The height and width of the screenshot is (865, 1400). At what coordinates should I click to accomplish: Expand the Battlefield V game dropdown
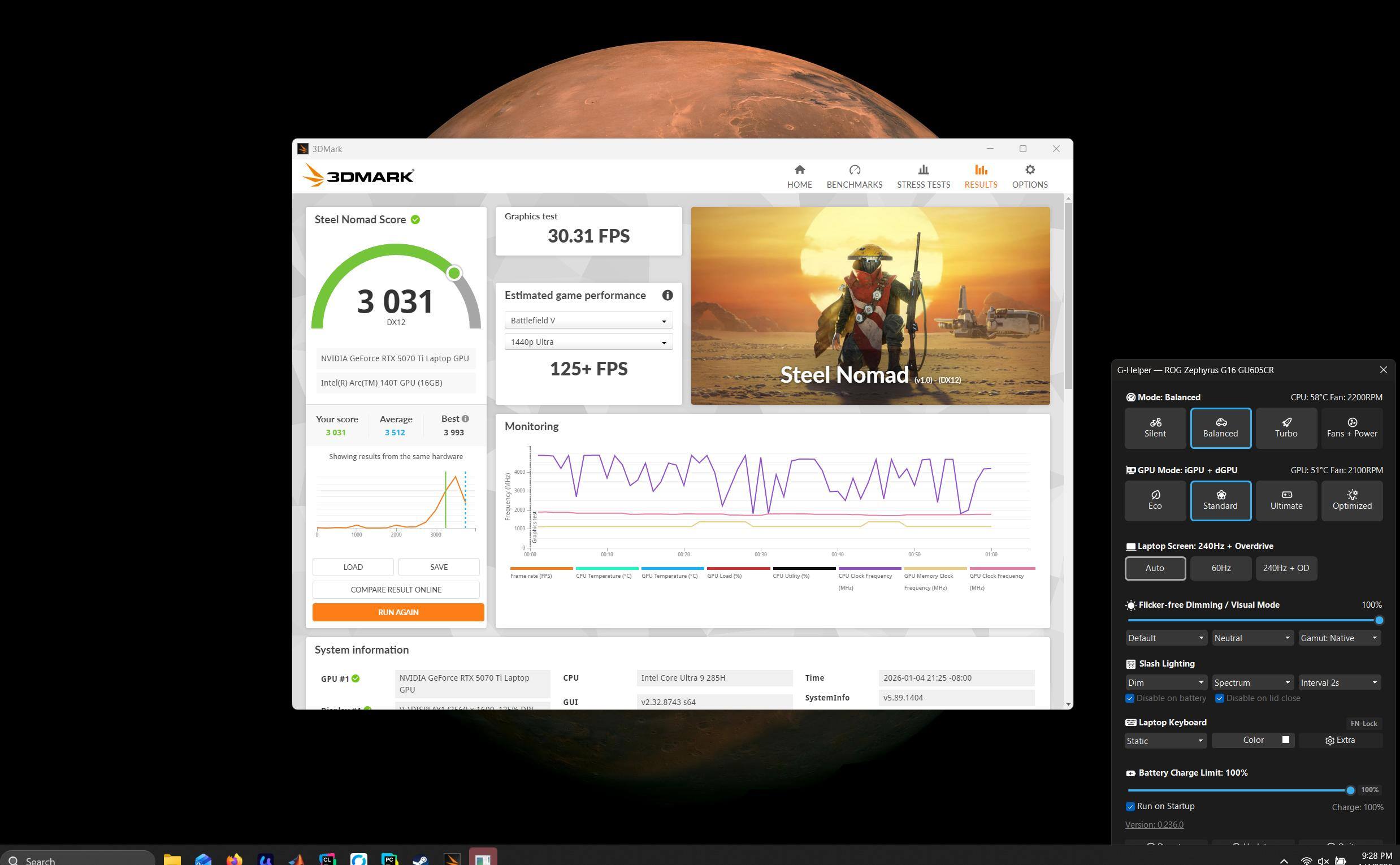click(588, 321)
